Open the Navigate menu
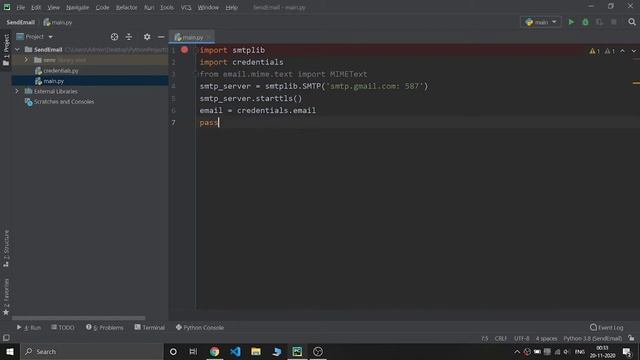Screen dimensions: 640x360 [77, 7]
